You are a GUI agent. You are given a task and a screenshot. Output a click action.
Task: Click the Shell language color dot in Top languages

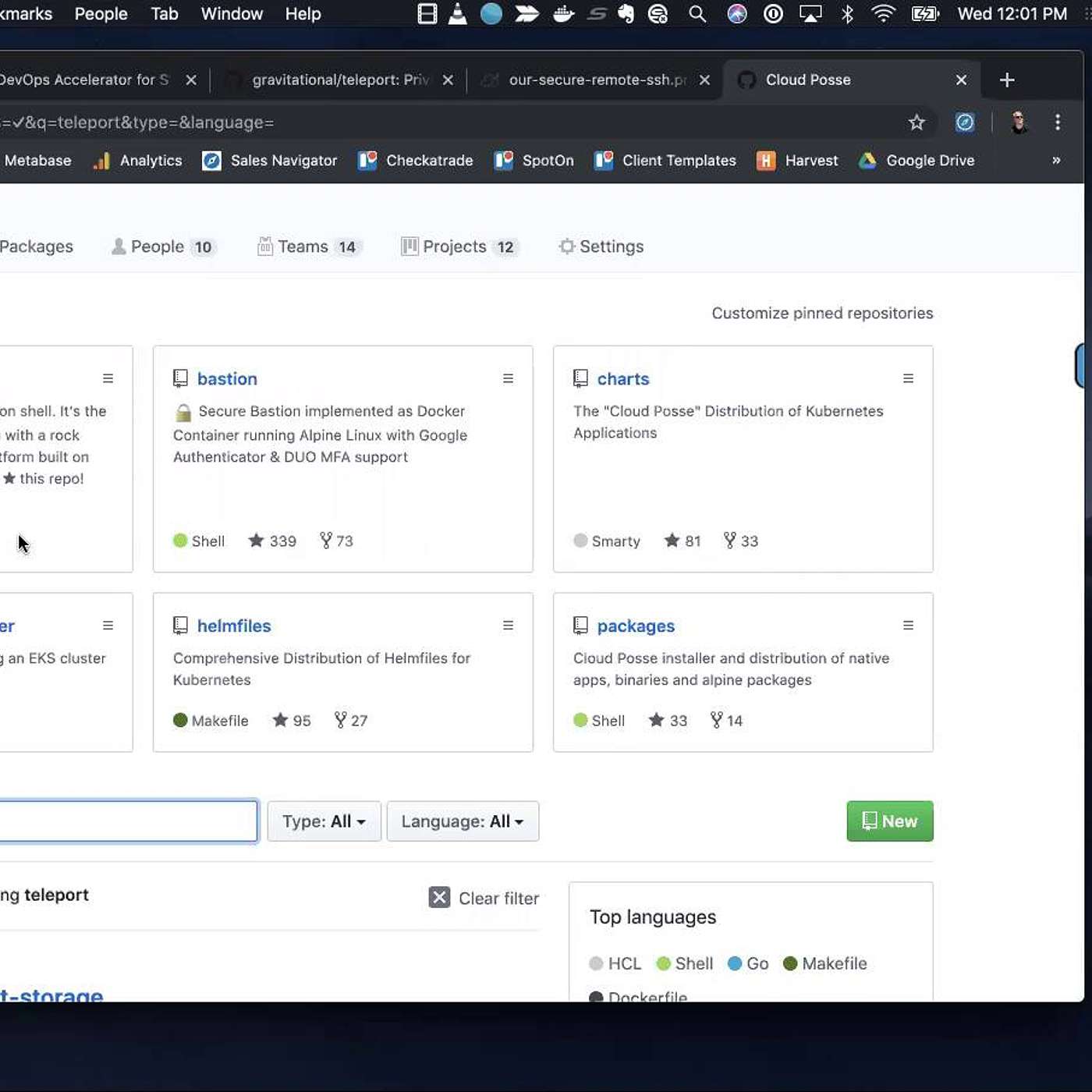tap(664, 963)
